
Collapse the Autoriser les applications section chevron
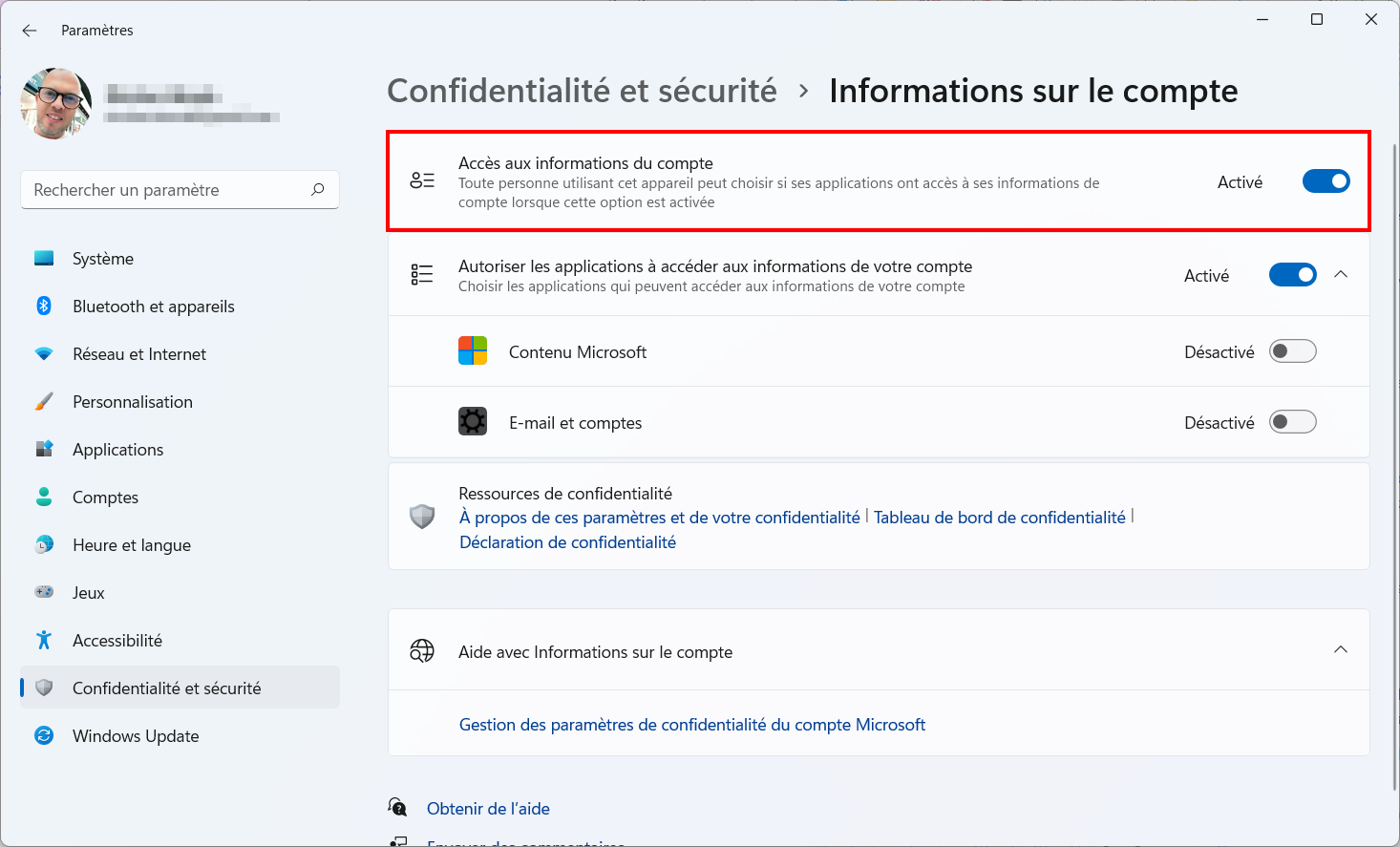point(1341,275)
